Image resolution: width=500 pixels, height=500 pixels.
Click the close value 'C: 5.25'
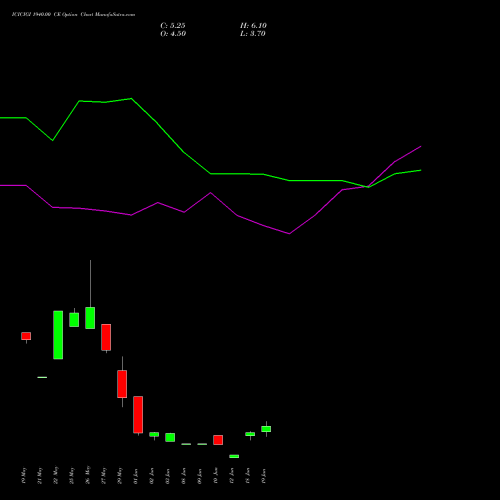[173, 26]
